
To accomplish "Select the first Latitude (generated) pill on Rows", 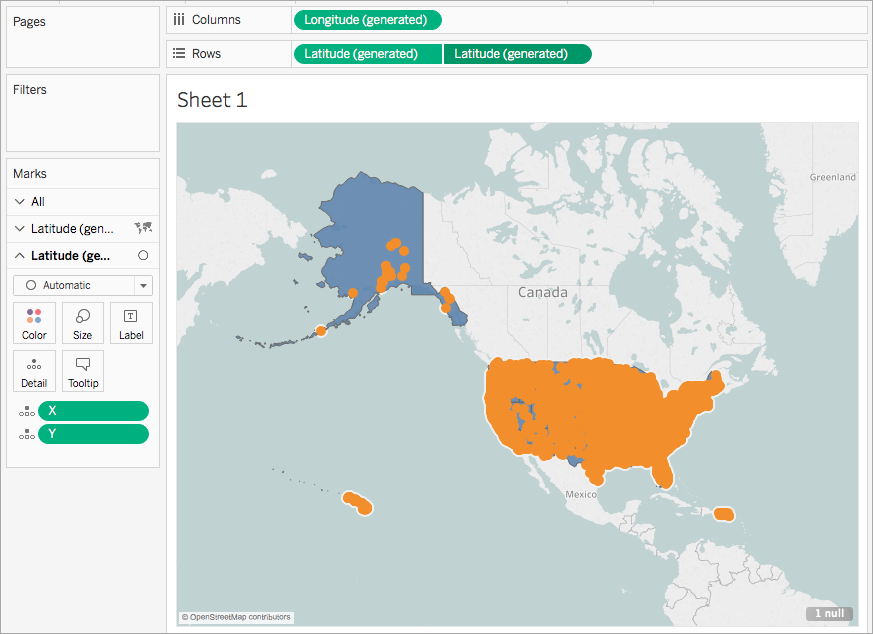I will (367, 54).
